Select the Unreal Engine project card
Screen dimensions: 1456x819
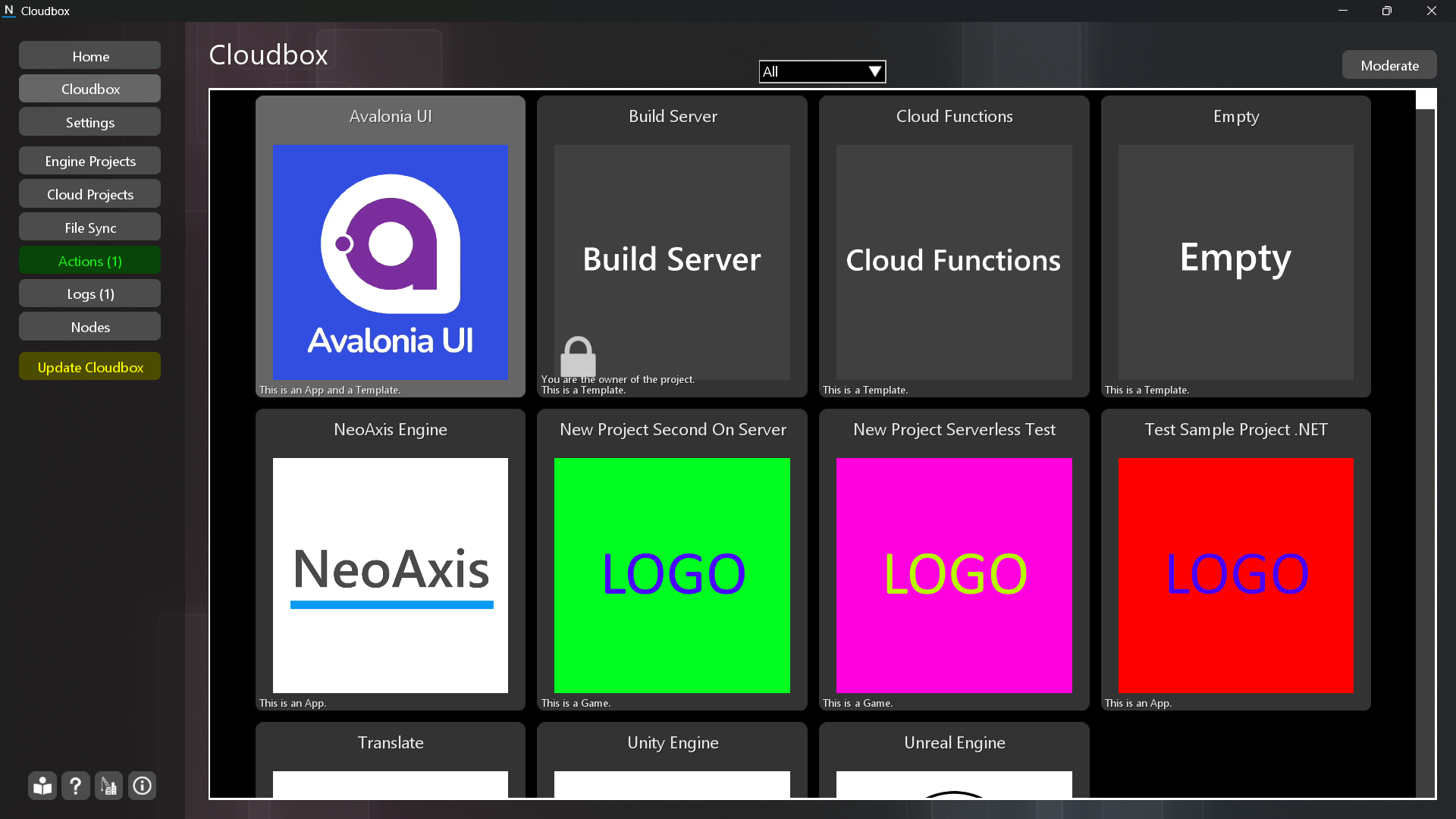pyautogui.click(x=954, y=760)
